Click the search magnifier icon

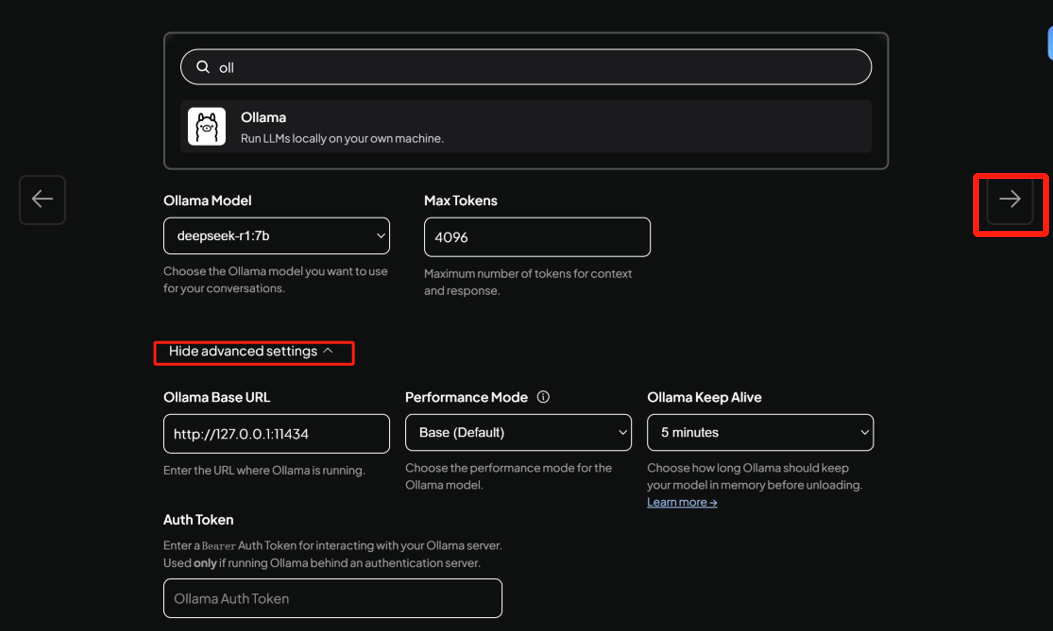(x=203, y=66)
